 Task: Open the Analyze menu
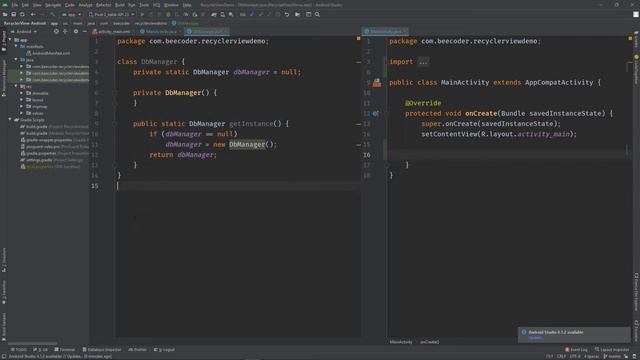[x=85, y=5]
